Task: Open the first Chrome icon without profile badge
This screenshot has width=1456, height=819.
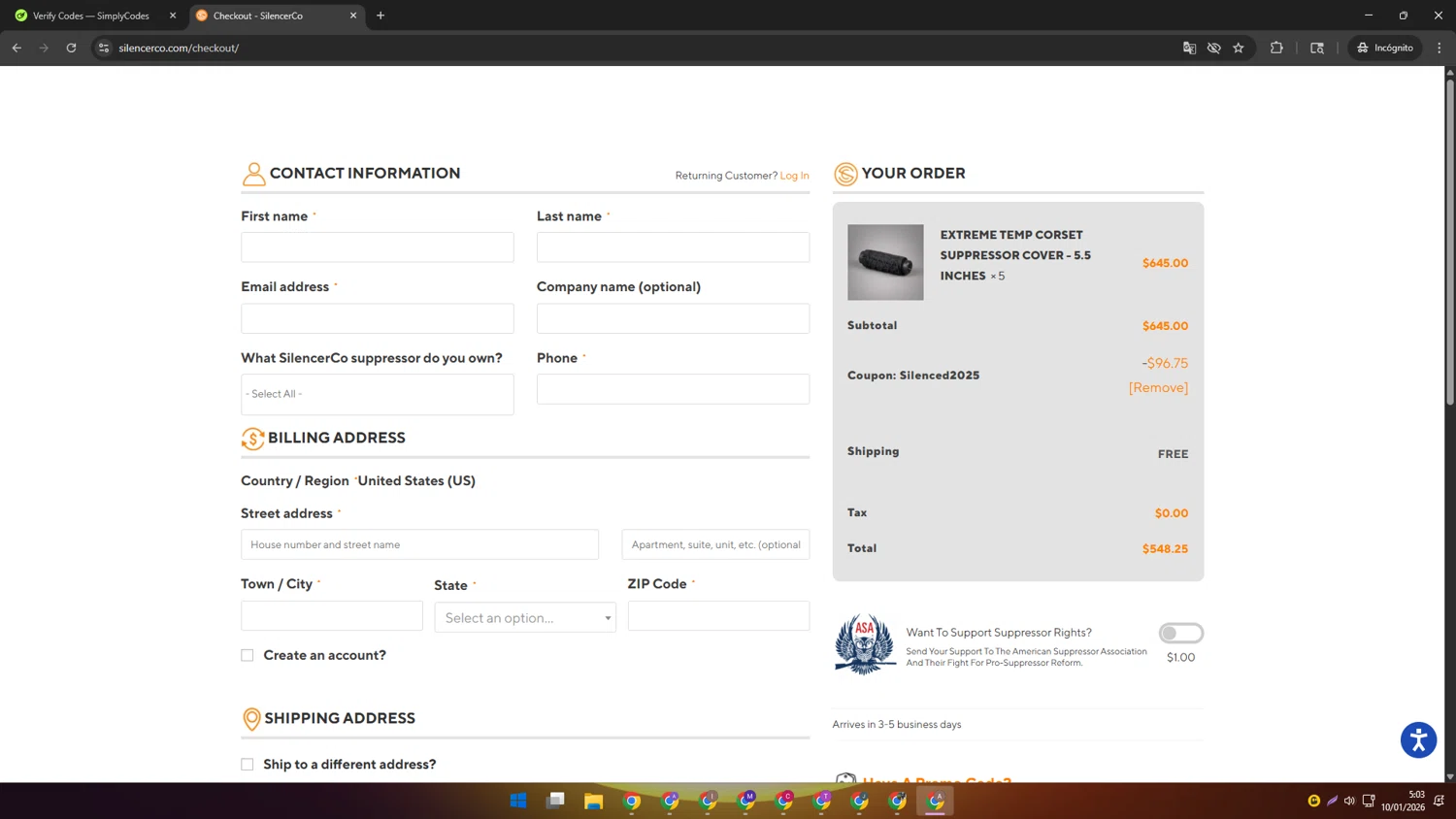Action: click(x=632, y=801)
